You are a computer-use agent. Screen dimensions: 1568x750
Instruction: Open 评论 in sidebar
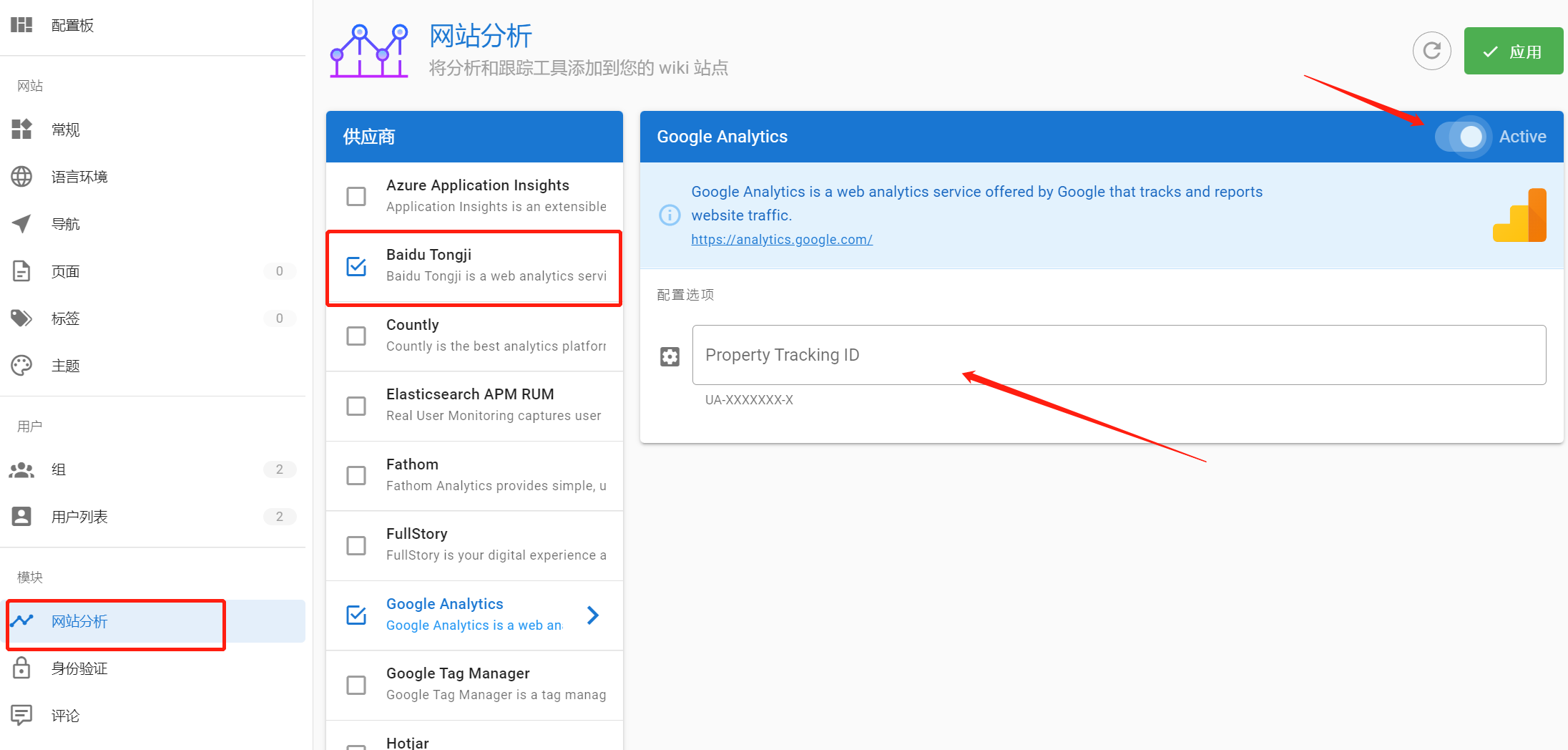click(152, 716)
